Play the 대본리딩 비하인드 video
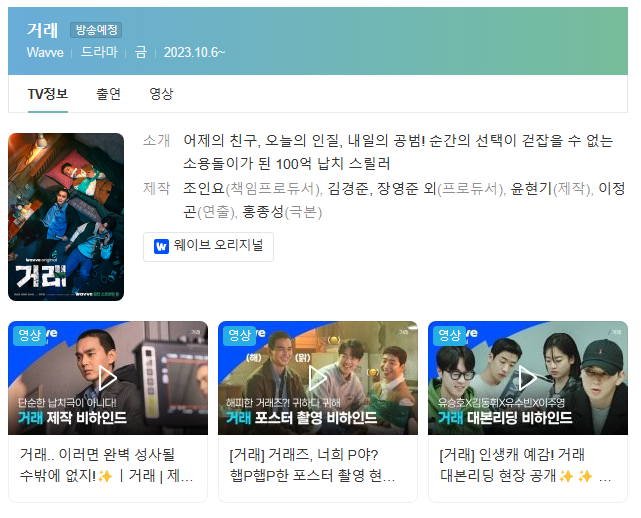Image resolution: width=641 pixels, height=518 pixels. click(528, 378)
